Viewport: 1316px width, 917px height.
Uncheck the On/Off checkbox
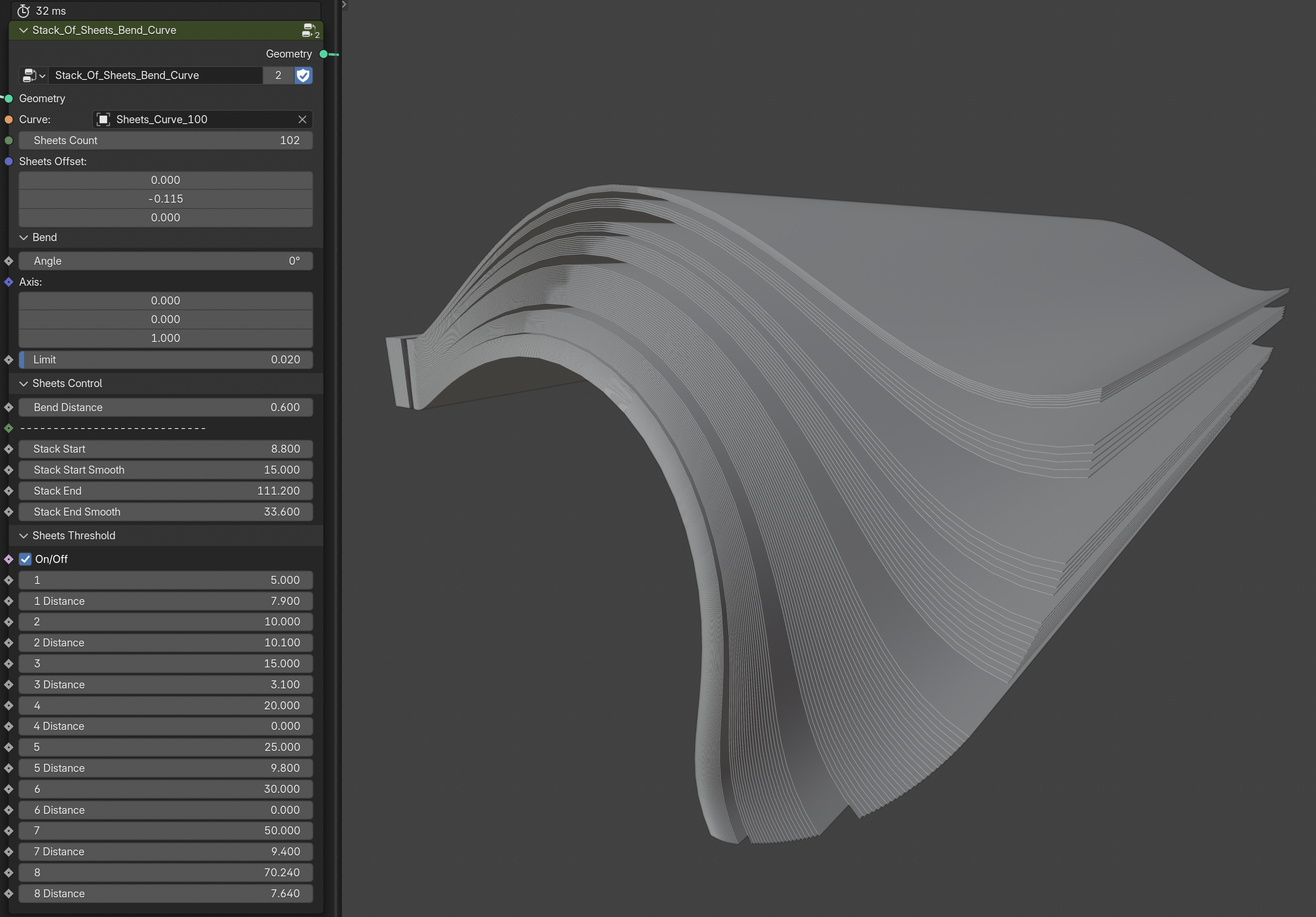pos(25,559)
